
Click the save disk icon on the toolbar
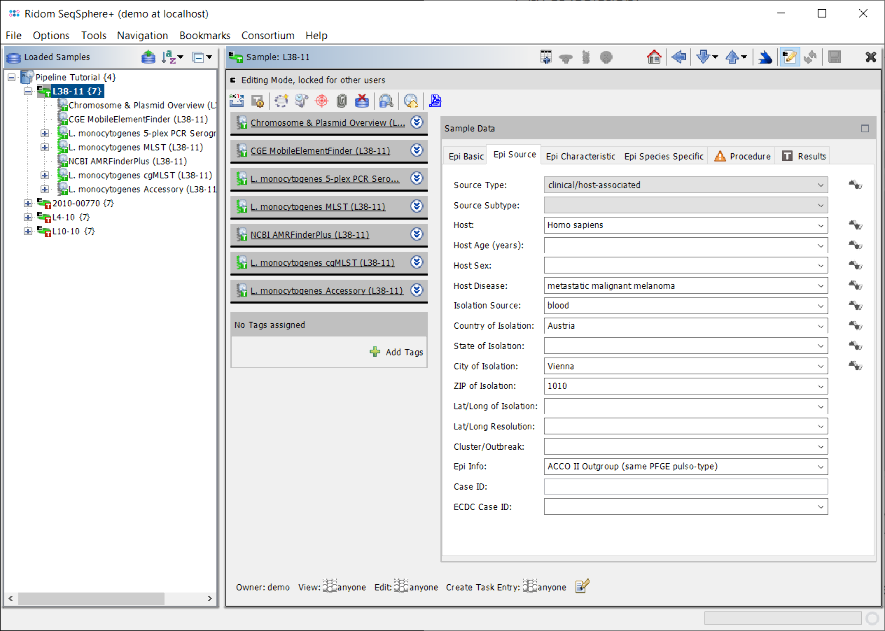[835, 57]
